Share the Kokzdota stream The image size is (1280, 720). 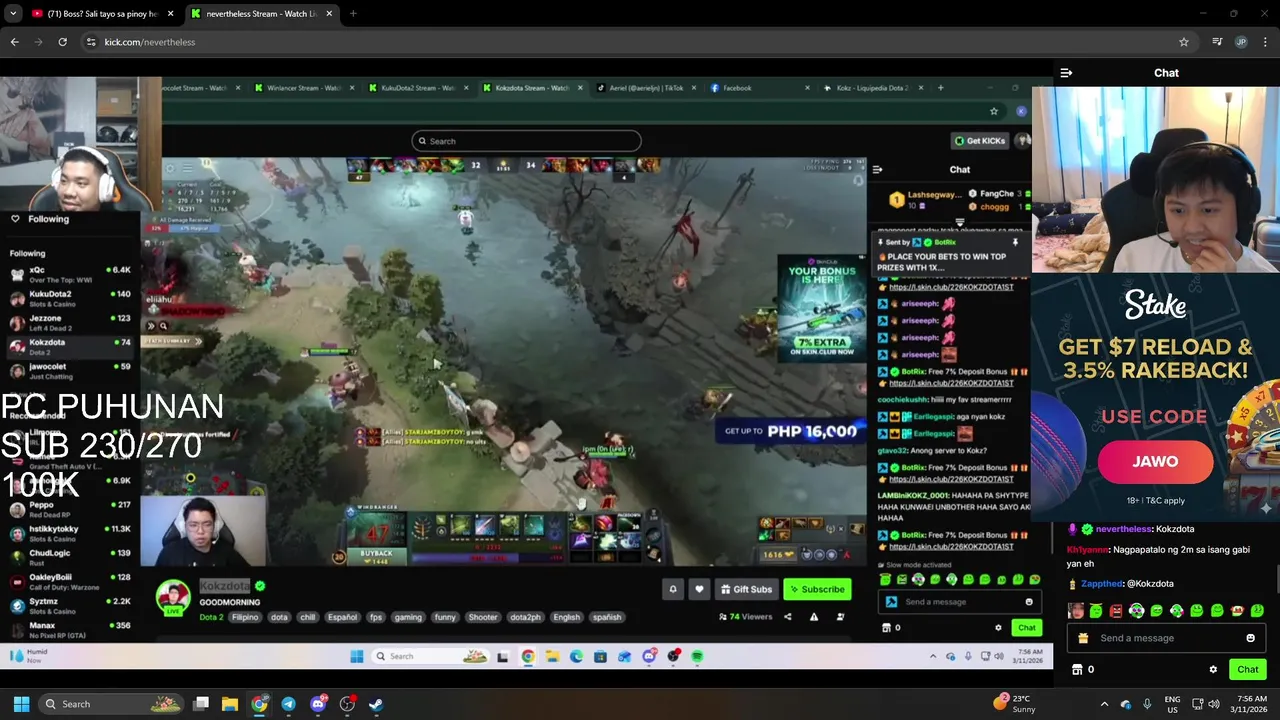pos(787,617)
